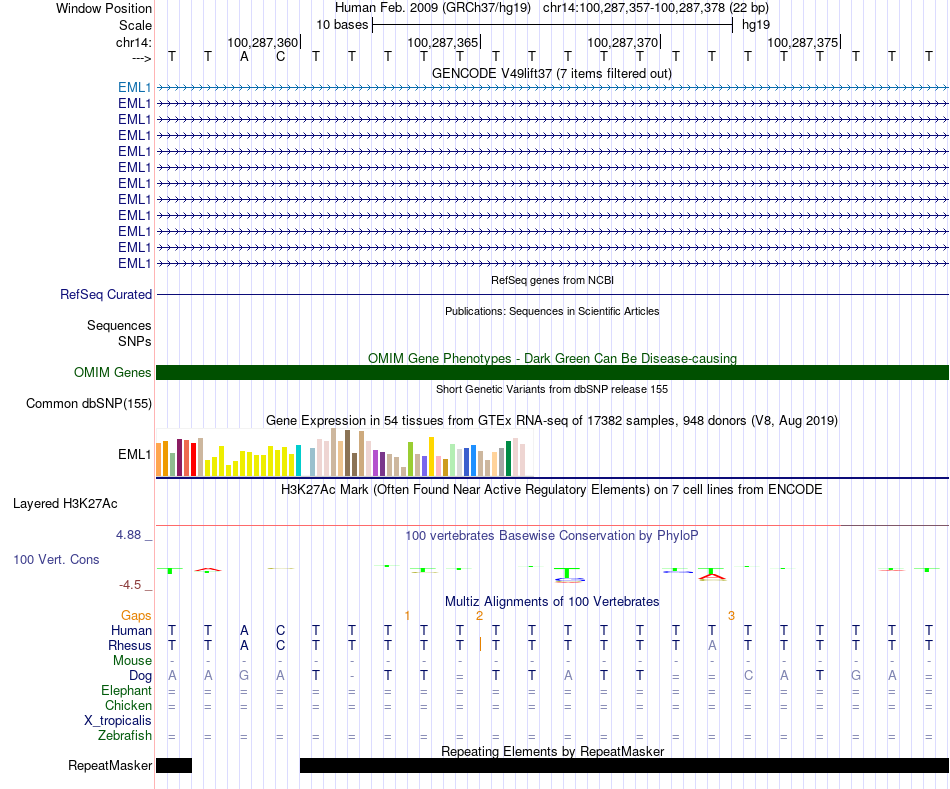Click the cyan bar in GTEx chart

[298, 461]
